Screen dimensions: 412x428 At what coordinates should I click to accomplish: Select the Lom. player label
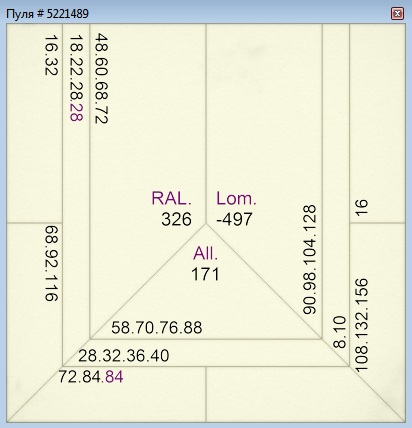pyautogui.click(x=236, y=198)
